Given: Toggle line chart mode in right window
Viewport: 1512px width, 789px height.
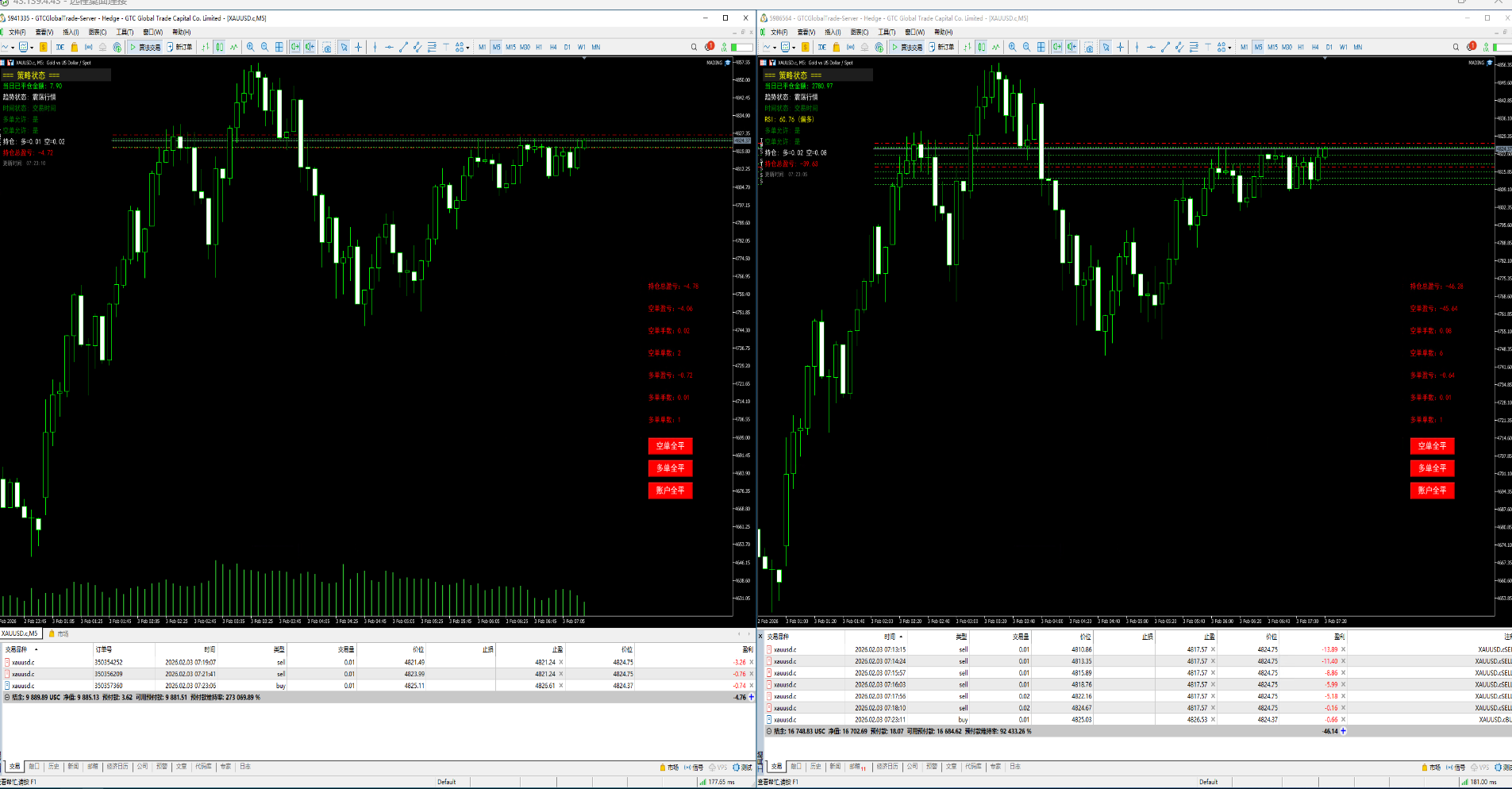Looking at the screenshot, I should (x=996, y=47).
